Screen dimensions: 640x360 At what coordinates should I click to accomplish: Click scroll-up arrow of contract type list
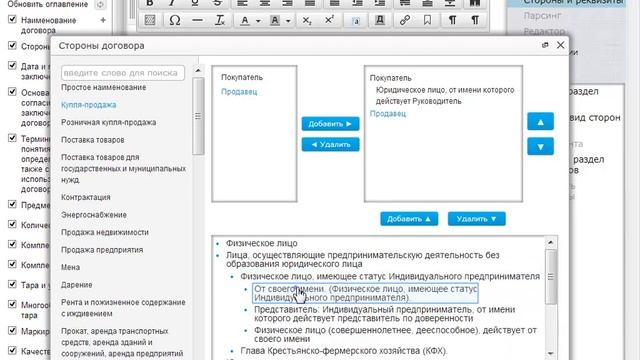coord(198,70)
